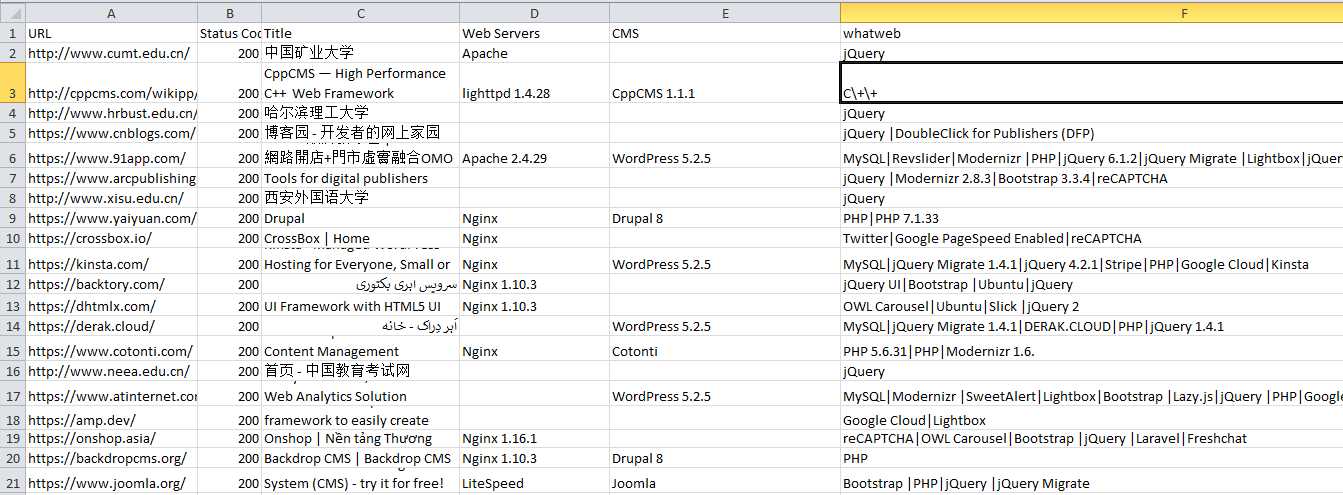Select 'Hosting for Everyone, Small or' cell

click(x=360, y=262)
